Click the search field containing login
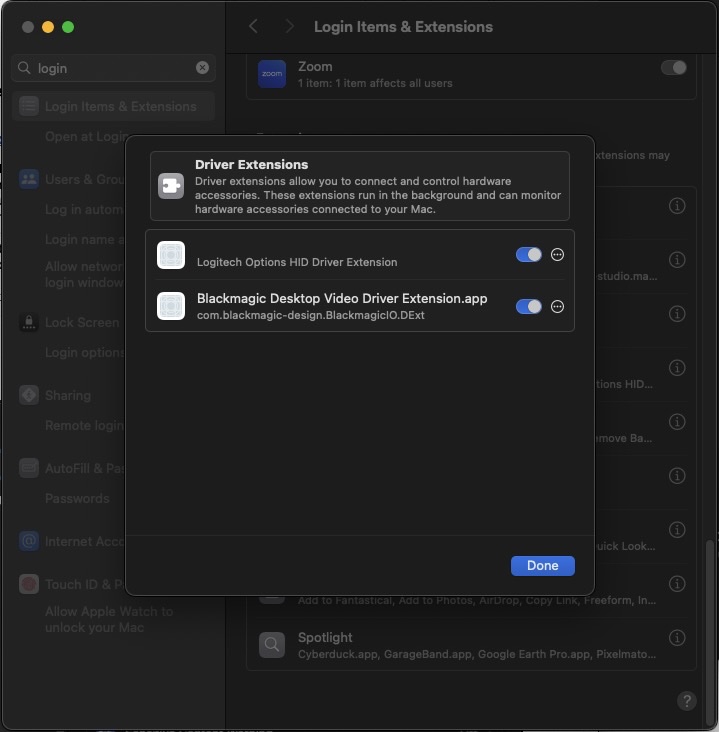This screenshot has height=732, width=719. tap(113, 68)
